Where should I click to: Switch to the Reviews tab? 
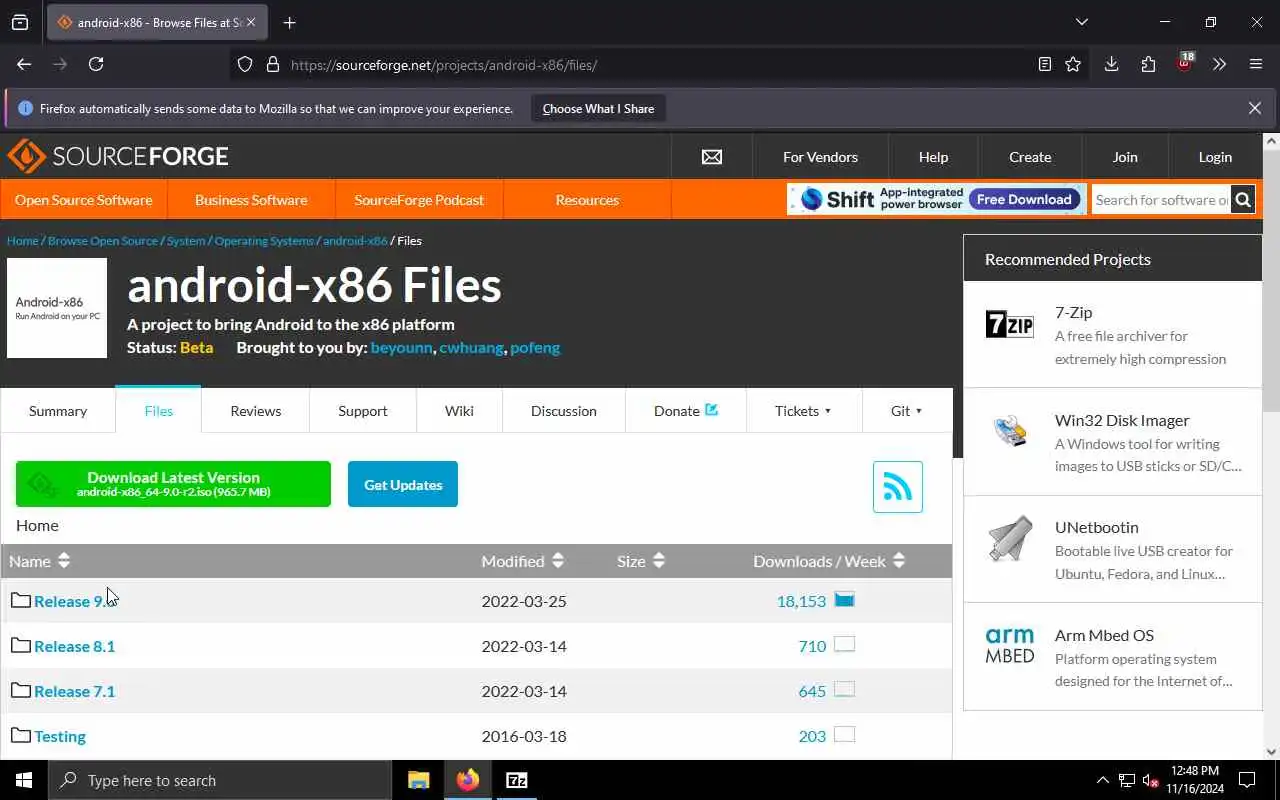(x=256, y=411)
